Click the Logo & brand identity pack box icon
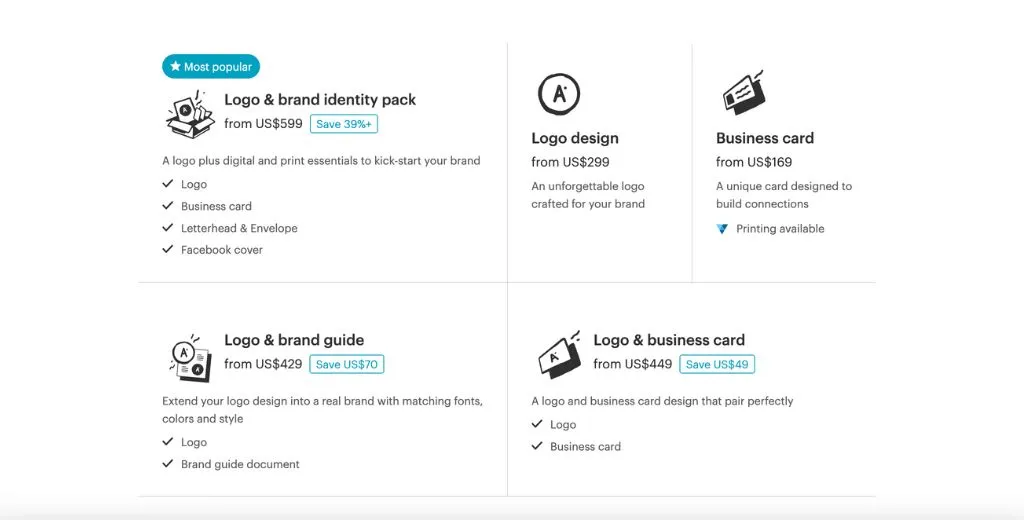Image resolution: width=1024 pixels, height=520 pixels. (190, 113)
